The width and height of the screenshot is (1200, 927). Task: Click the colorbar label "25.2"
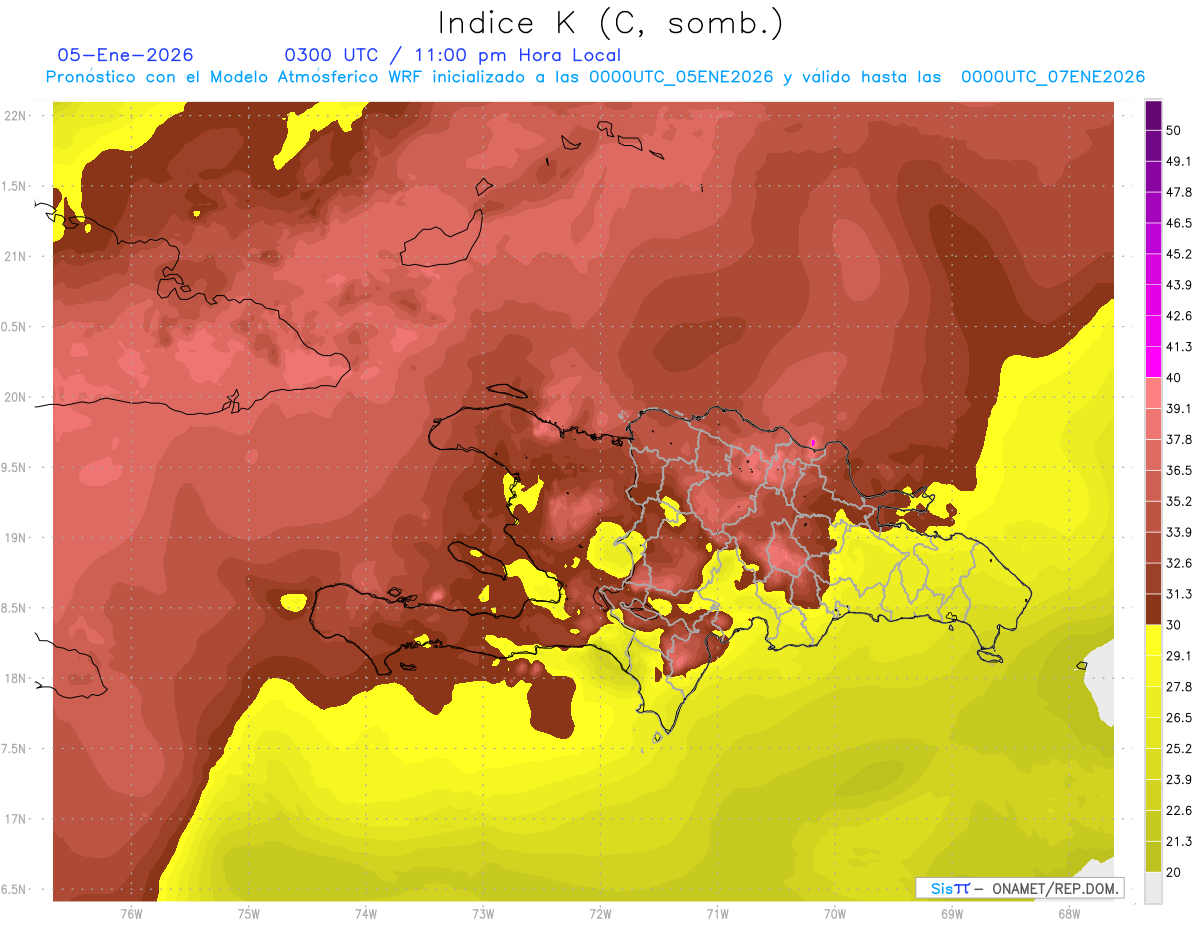(x=1179, y=749)
